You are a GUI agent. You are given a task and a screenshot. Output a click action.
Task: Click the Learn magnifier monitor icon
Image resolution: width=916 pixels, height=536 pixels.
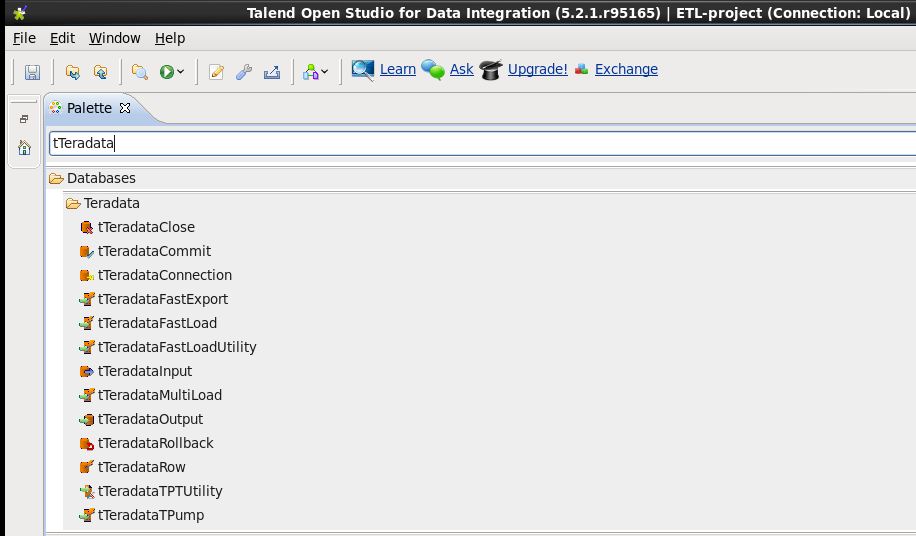click(x=363, y=70)
